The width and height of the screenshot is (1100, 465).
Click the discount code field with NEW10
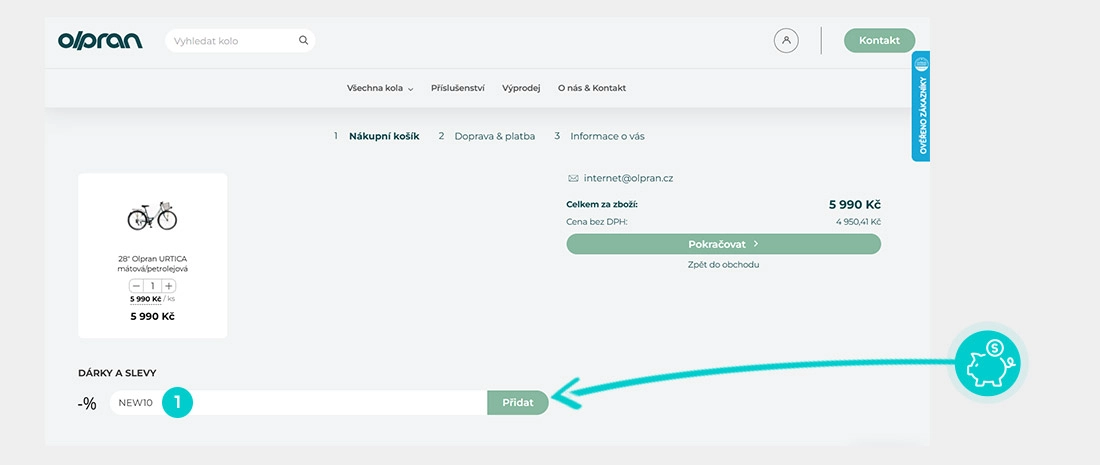pyautogui.click(x=298, y=403)
